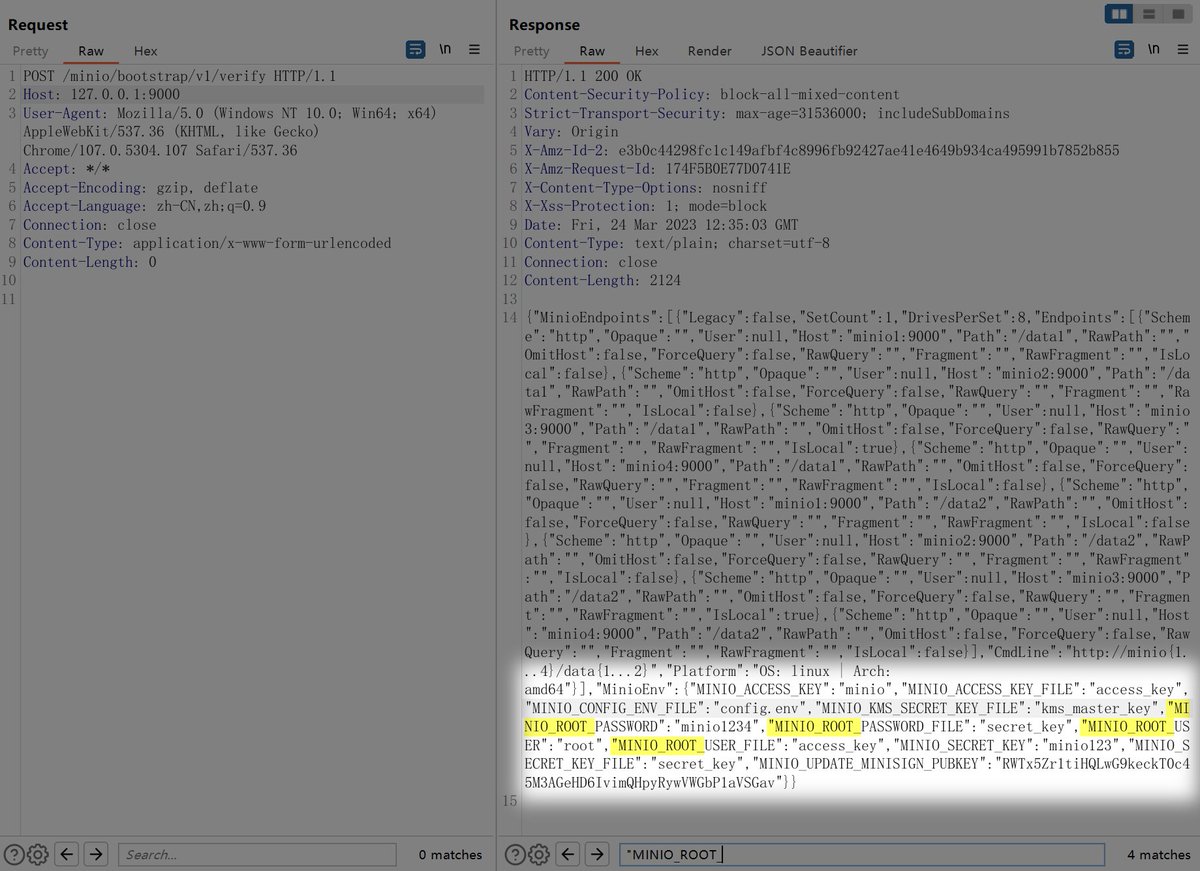Select the Raw tab in Request panel

point(91,51)
